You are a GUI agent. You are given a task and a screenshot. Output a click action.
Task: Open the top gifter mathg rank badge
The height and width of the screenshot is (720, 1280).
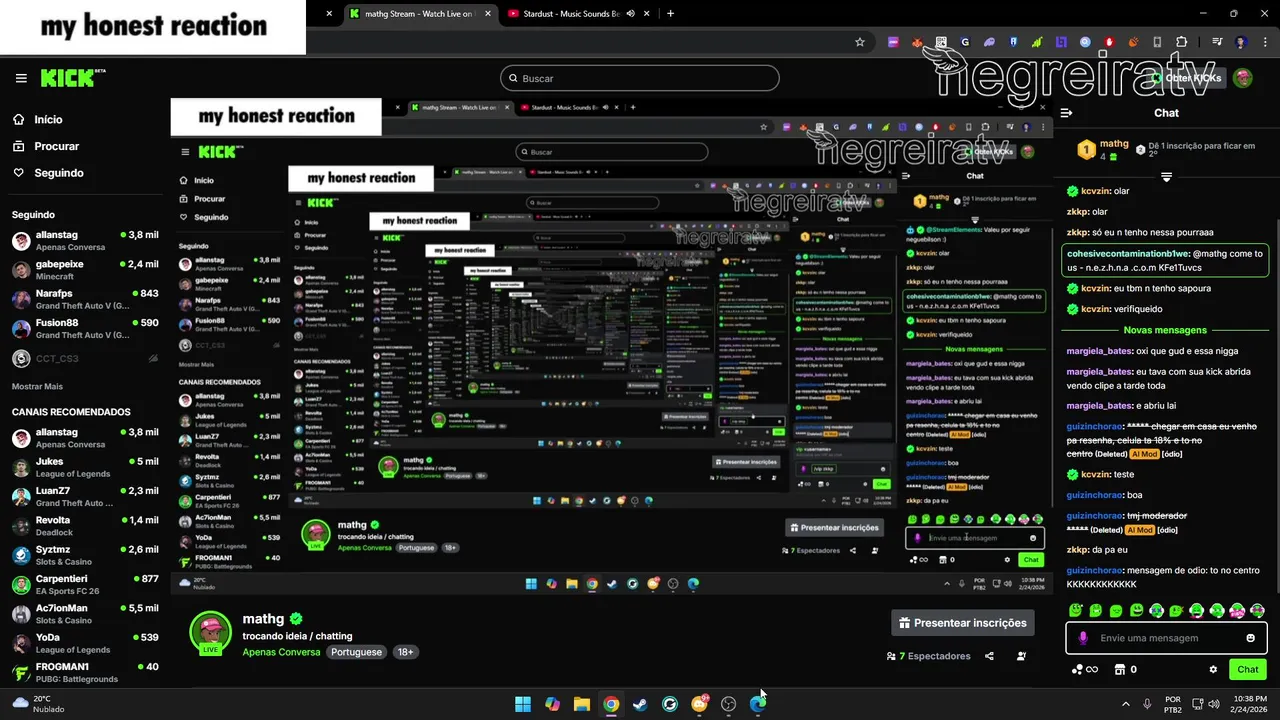click(x=1086, y=150)
